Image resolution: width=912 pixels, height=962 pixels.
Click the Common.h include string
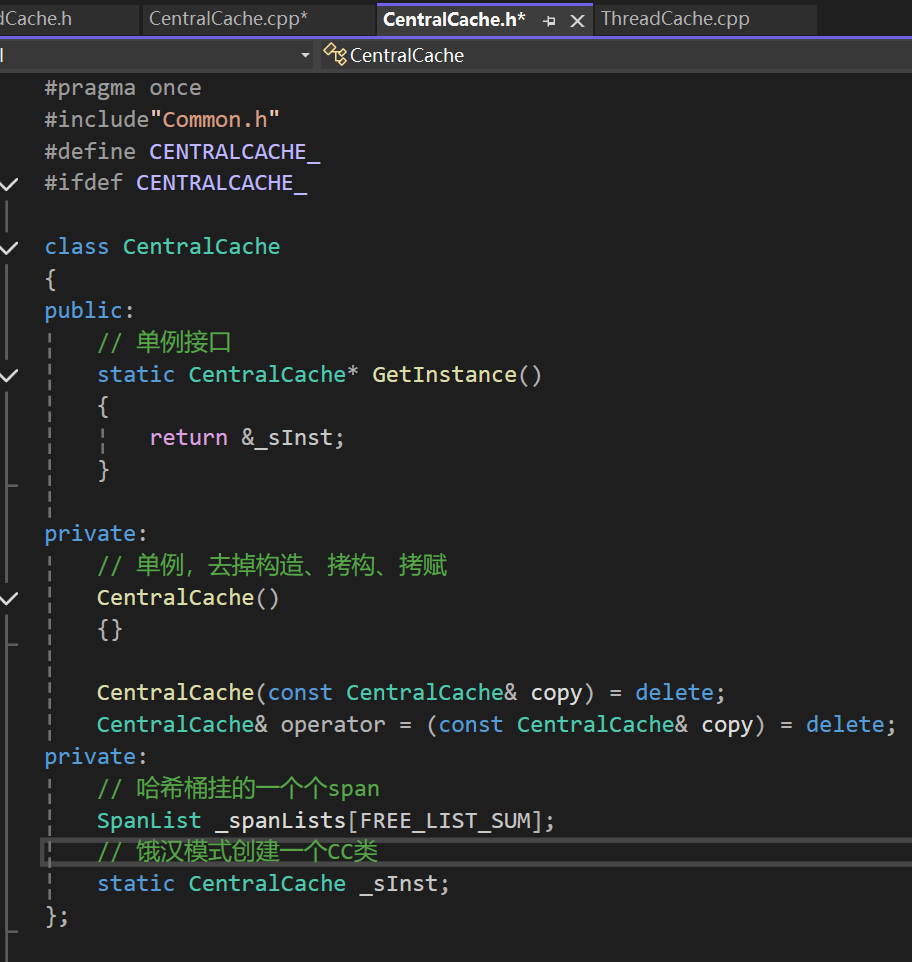click(x=221, y=120)
